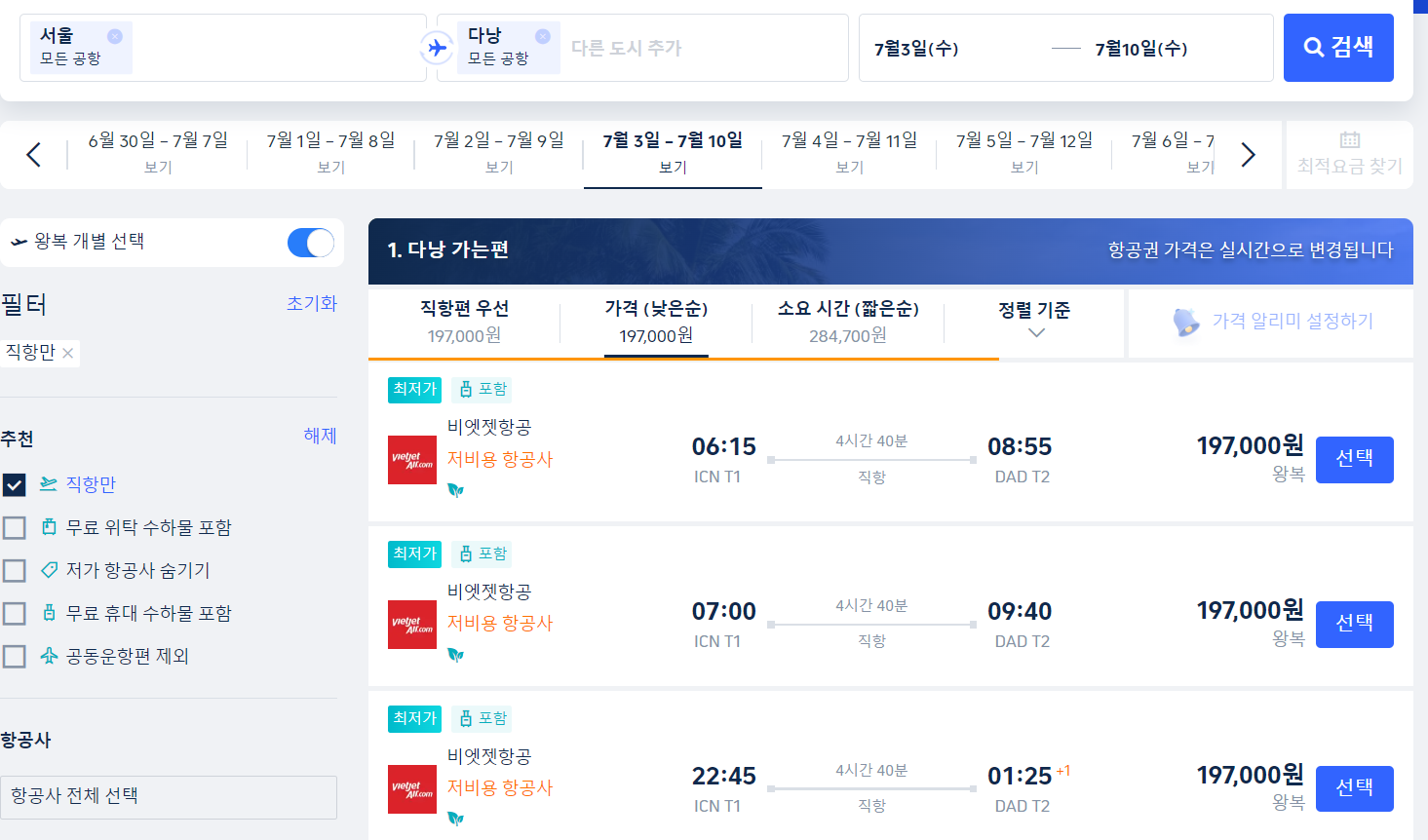Click the 최저가 badge on the 22:45 flight
This screenshot has height=840, width=1428.
(x=414, y=719)
